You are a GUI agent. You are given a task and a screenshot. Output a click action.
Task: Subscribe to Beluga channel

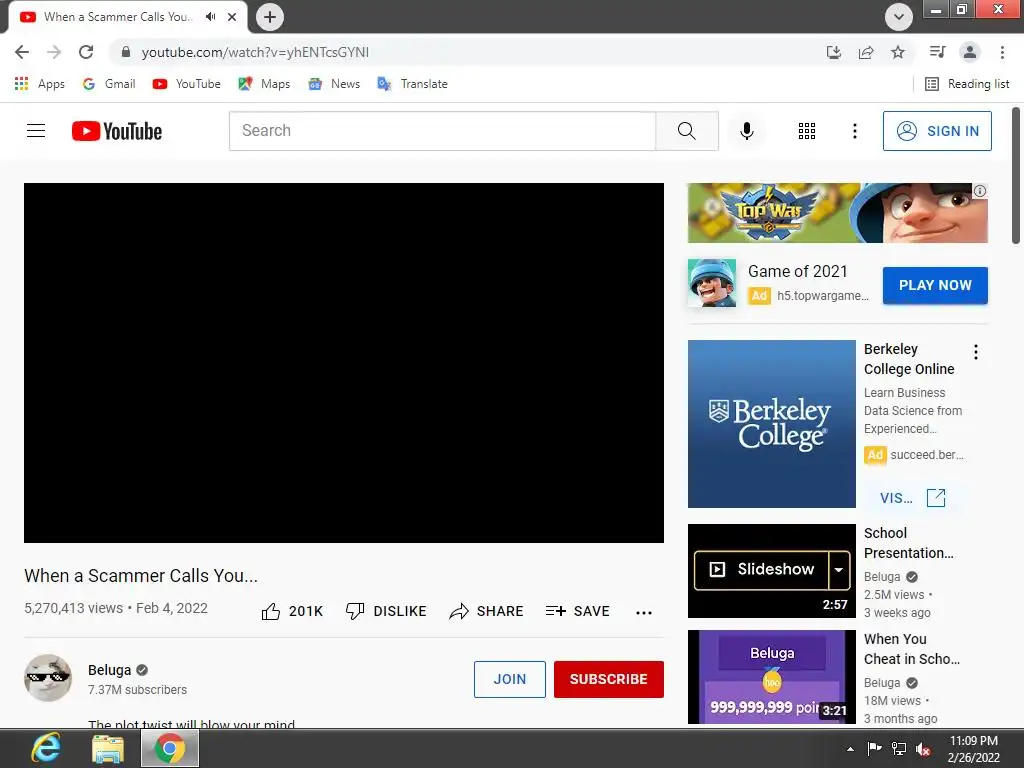(609, 679)
